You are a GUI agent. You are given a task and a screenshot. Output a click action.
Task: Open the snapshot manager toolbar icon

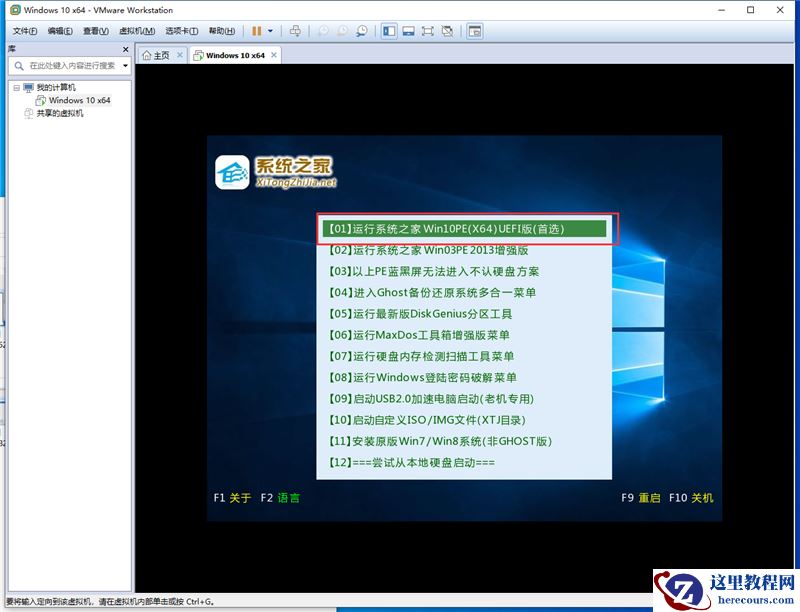coord(362,31)
